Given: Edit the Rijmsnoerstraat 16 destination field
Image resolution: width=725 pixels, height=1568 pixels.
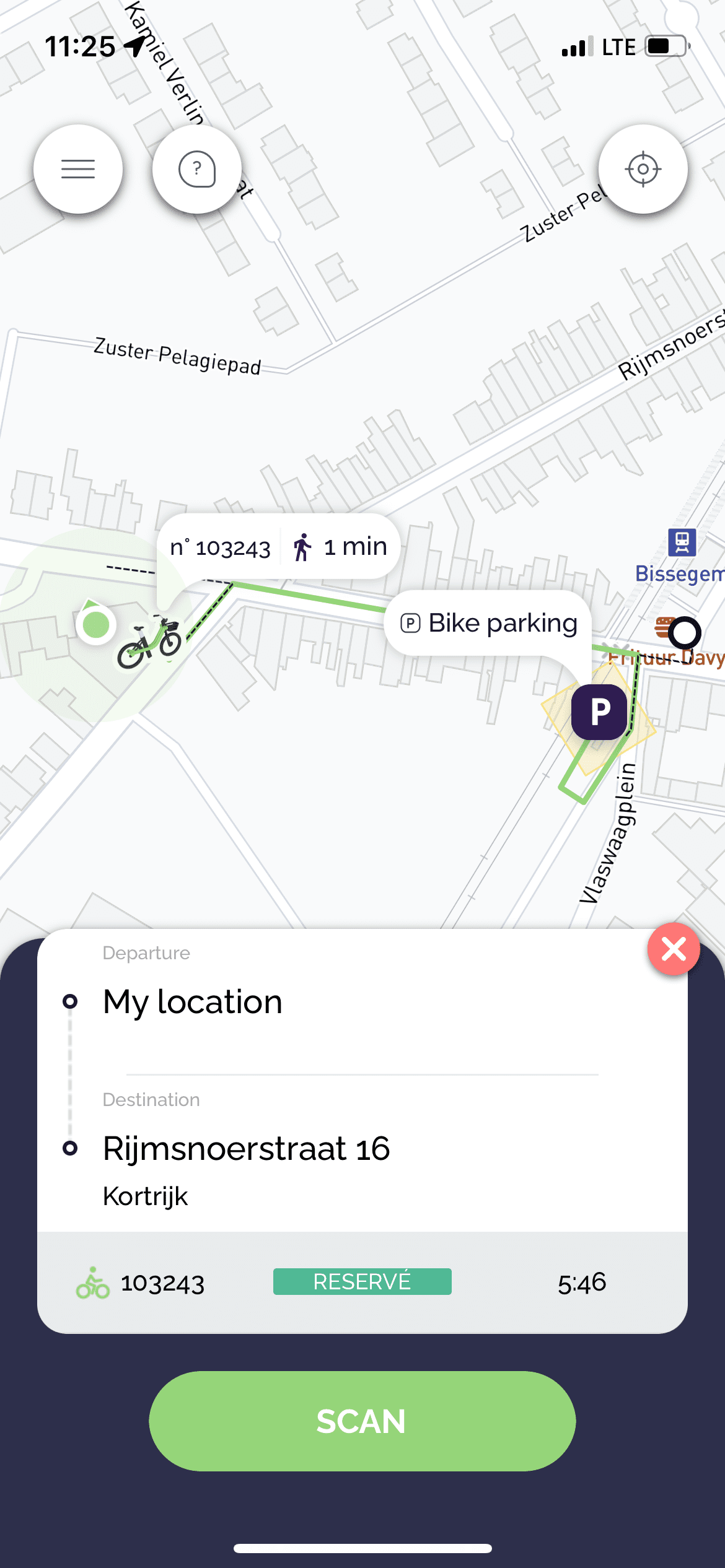Looking at the screenshot, I should (x=246, y=1149).
